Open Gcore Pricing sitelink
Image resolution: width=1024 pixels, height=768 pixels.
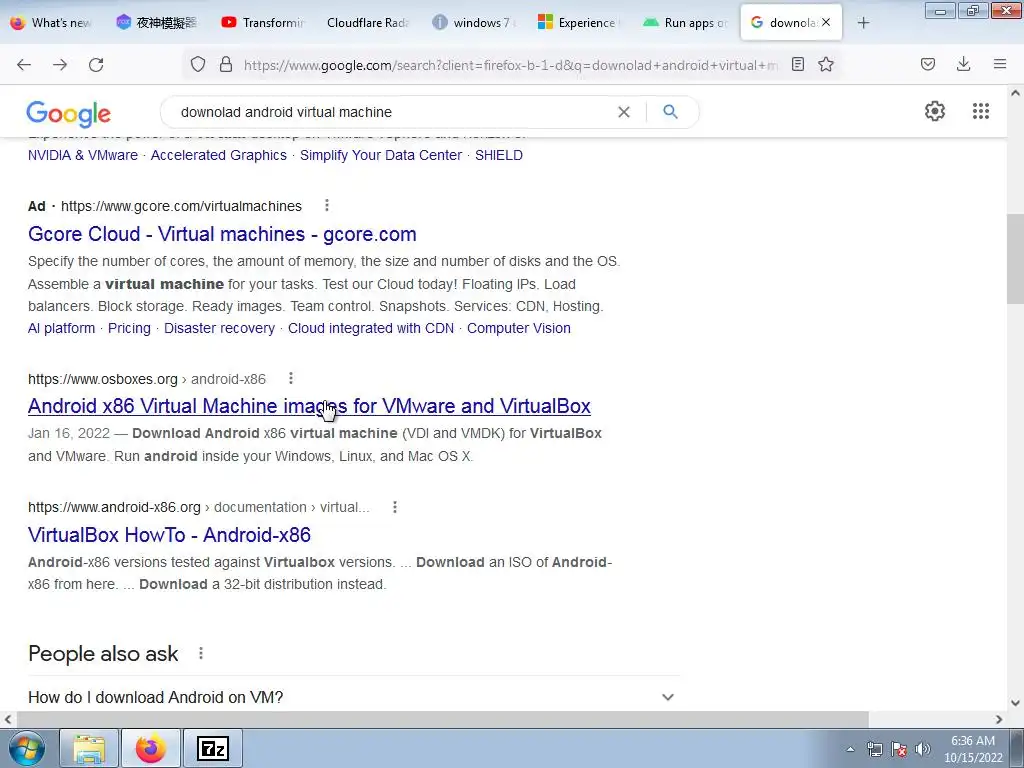pyautogui.click(x=129, y=328)
